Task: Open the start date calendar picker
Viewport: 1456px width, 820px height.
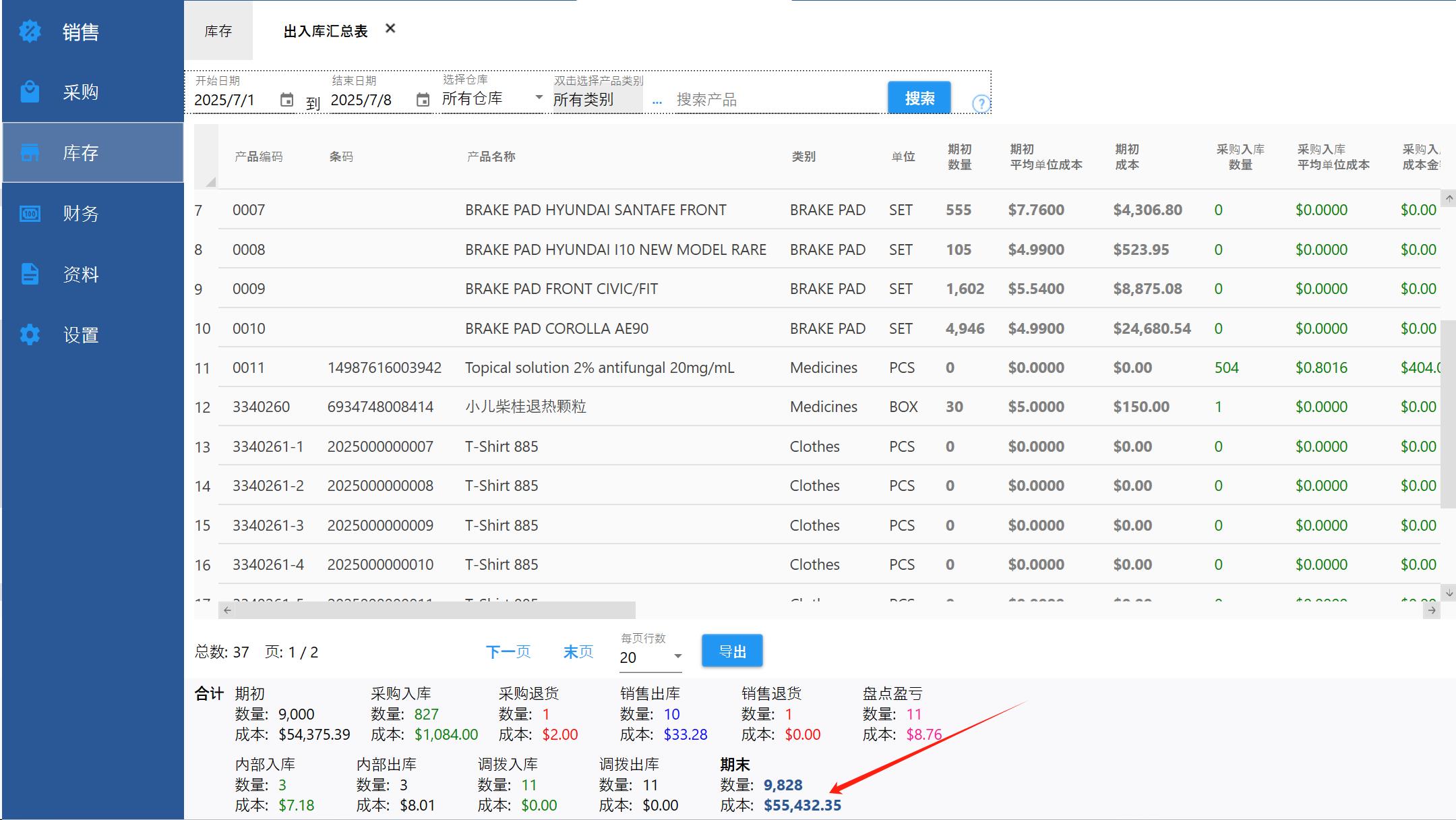Action: [286, 100]
